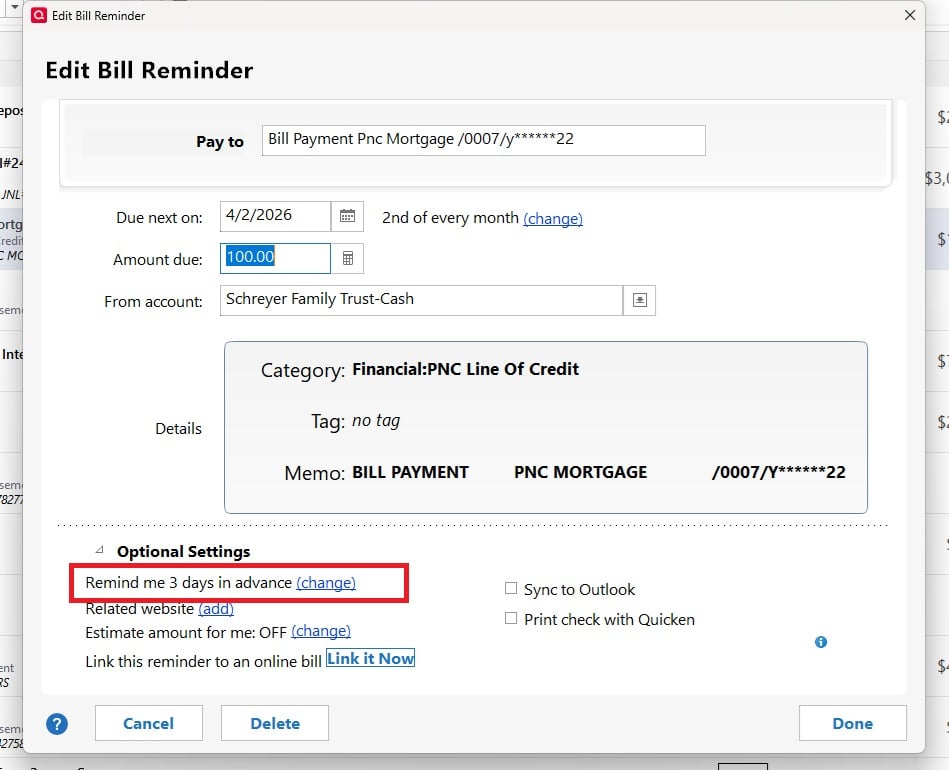Click the Due next on date field
The image size is (949, 770).
click(275, 216)
